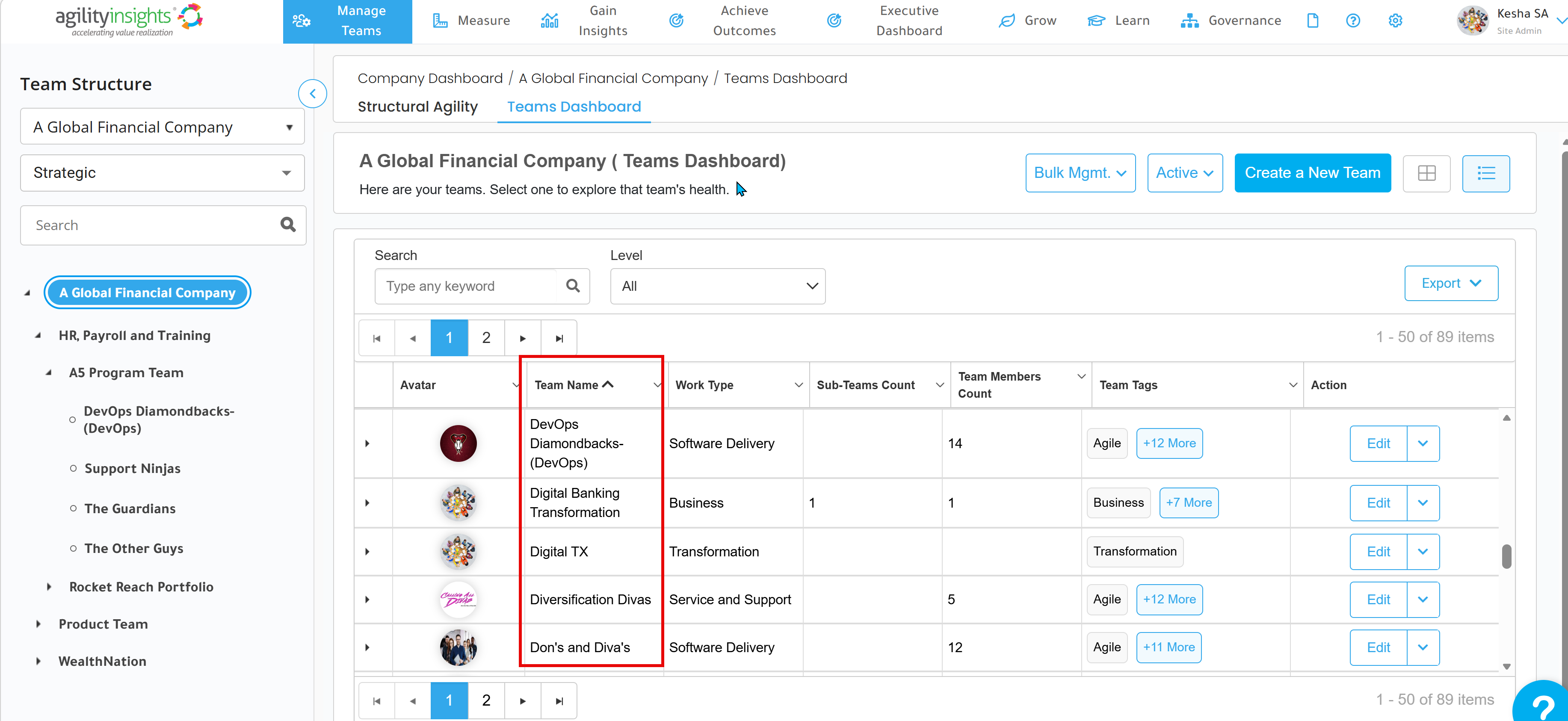Image resolution: width=1568 pixels, height=721 pixels.
Task: Collapse the HR, Payroll and Training tree node
Action: click(38, 335)
